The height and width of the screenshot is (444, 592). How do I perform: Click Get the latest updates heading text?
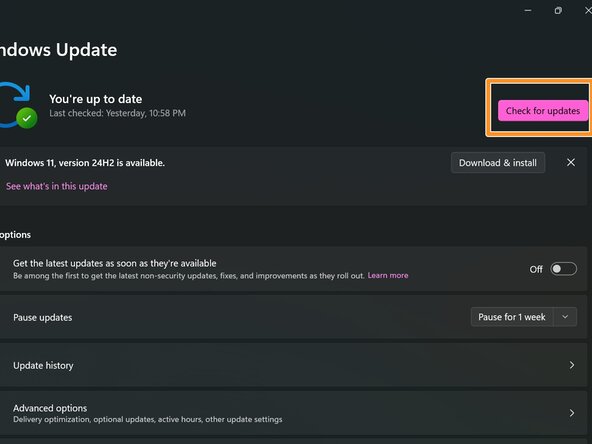[x=115, y=263]
